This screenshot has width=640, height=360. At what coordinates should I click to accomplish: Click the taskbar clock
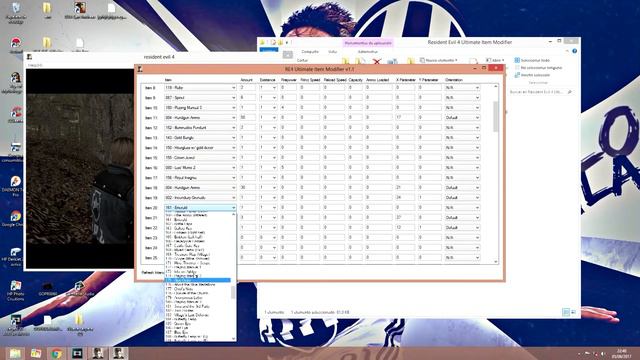[621, 353]
